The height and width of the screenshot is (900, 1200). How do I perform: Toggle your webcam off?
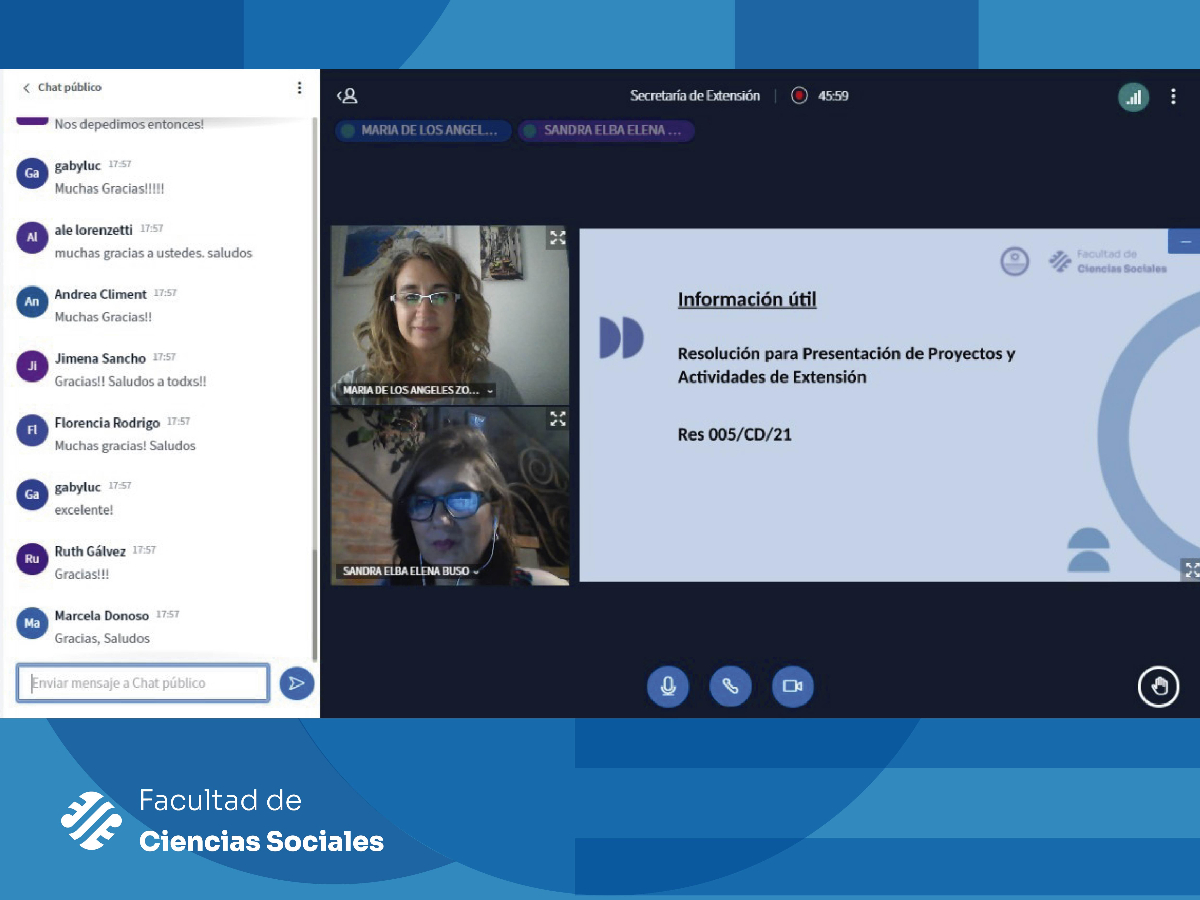point(792,686)
